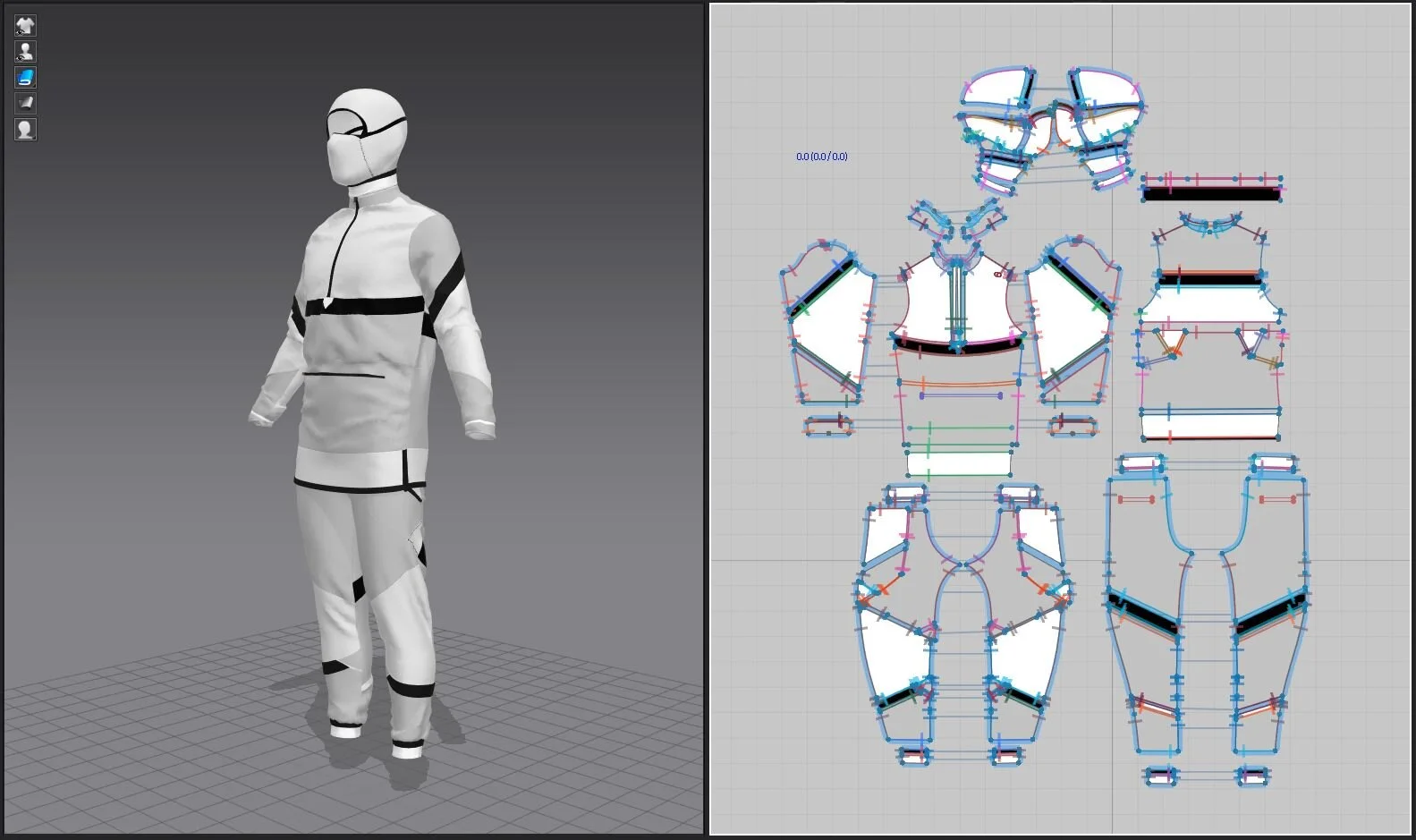Toggle the show garment T-shirt icon

click(x=25, y=25)
